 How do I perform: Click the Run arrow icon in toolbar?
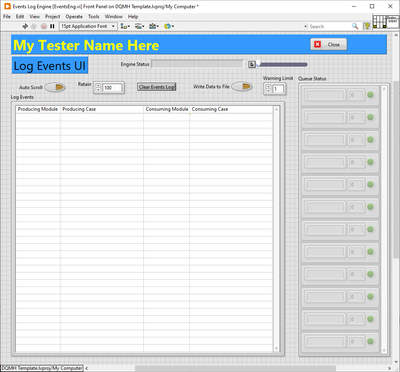[x=25, y=26]
